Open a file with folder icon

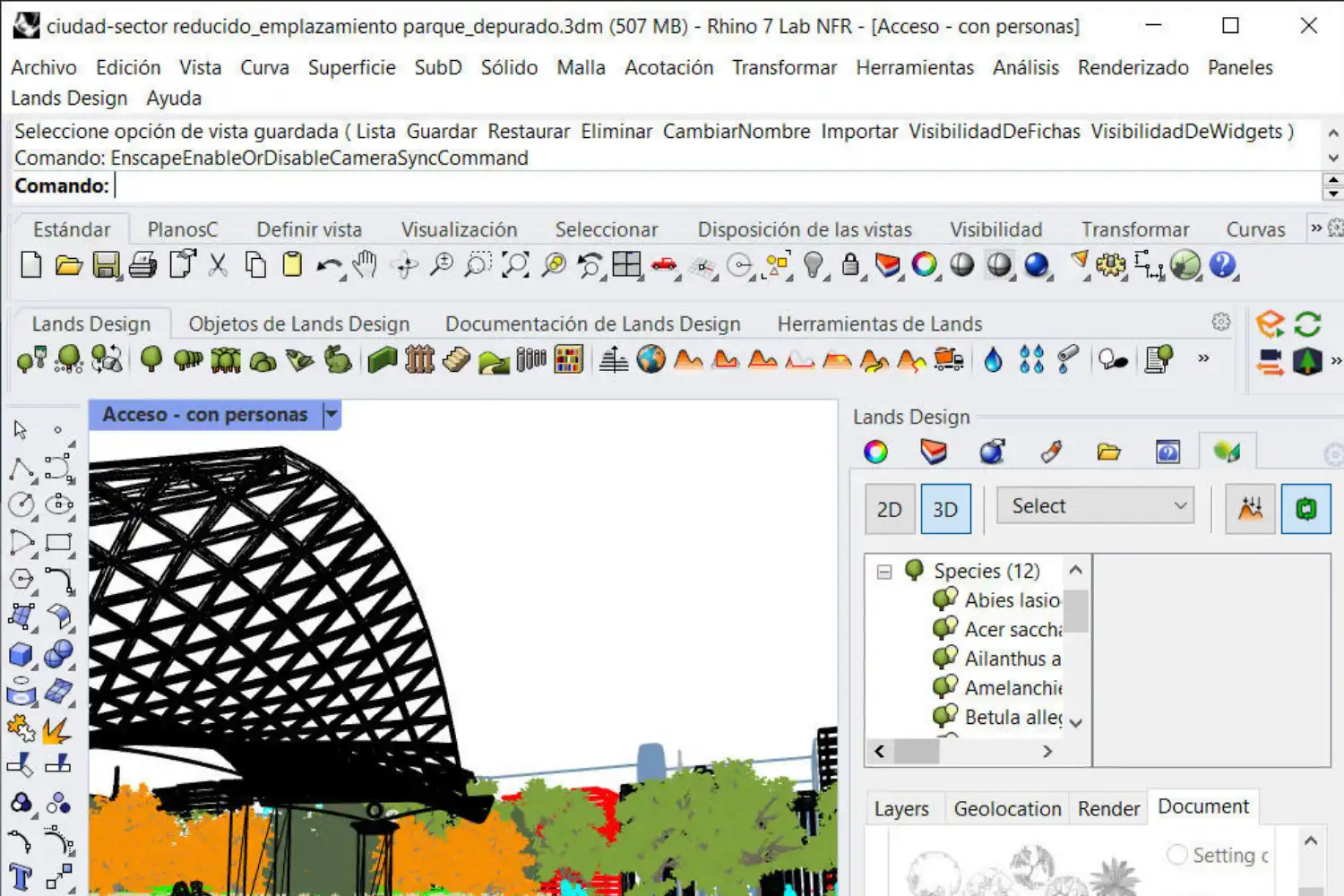tap(68, 265)
